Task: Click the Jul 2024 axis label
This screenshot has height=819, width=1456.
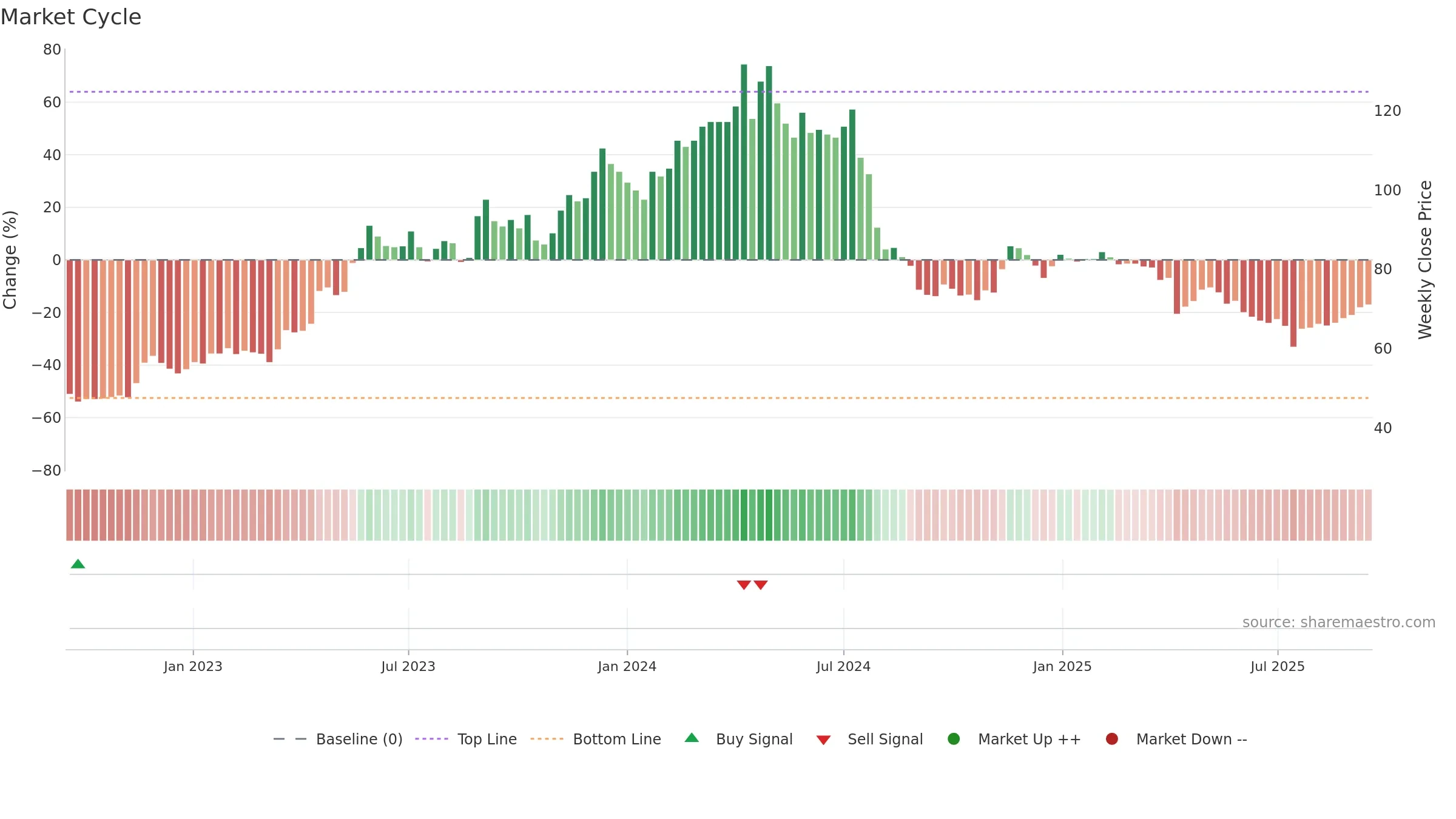Action: click(x=843, y=667)
